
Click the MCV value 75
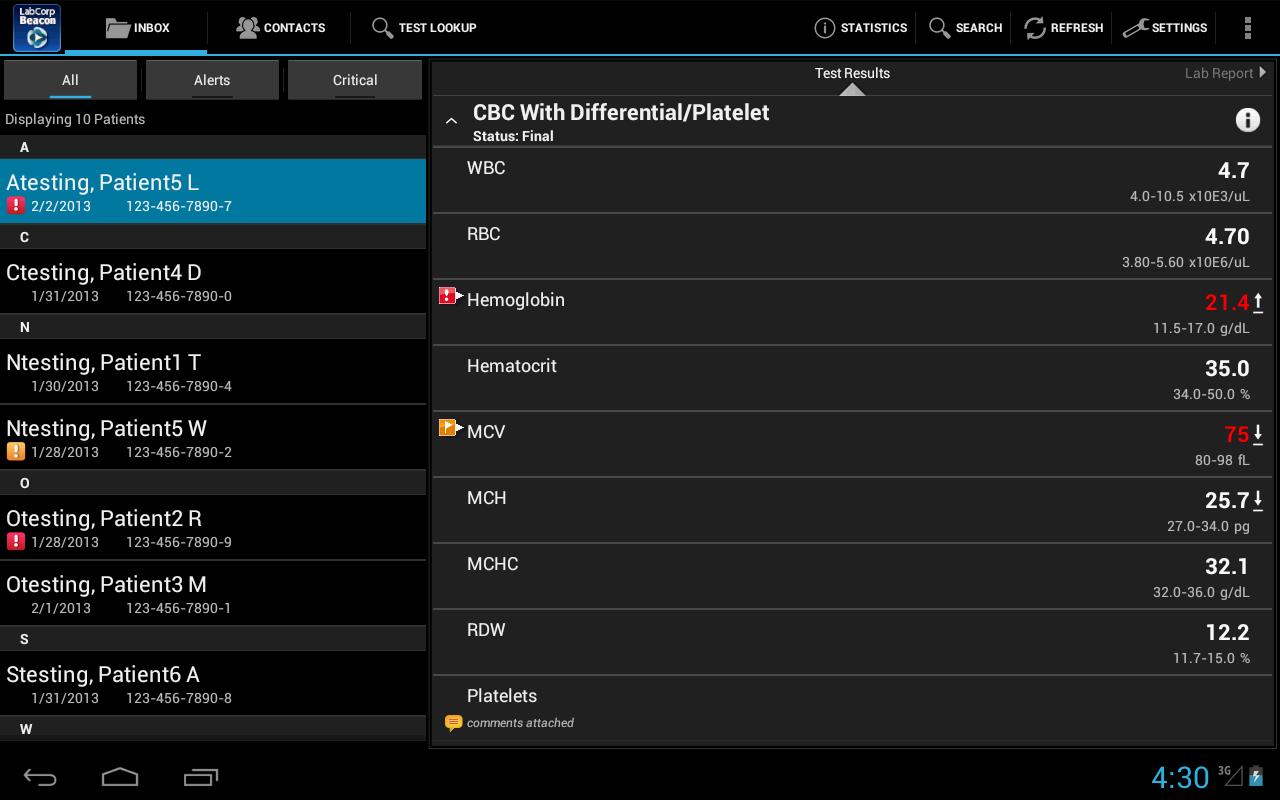pos(1237,434)
